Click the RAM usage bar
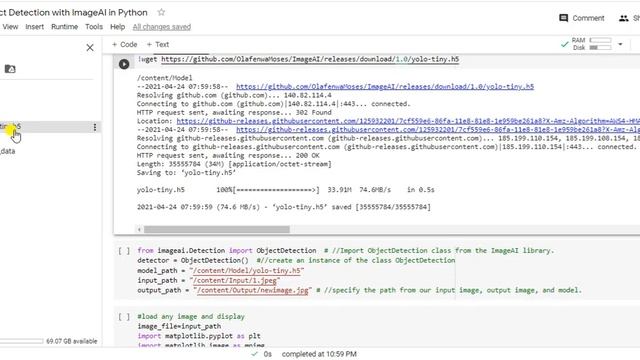The width and height of the screenshot is (640, 360). tap(600, 40)
